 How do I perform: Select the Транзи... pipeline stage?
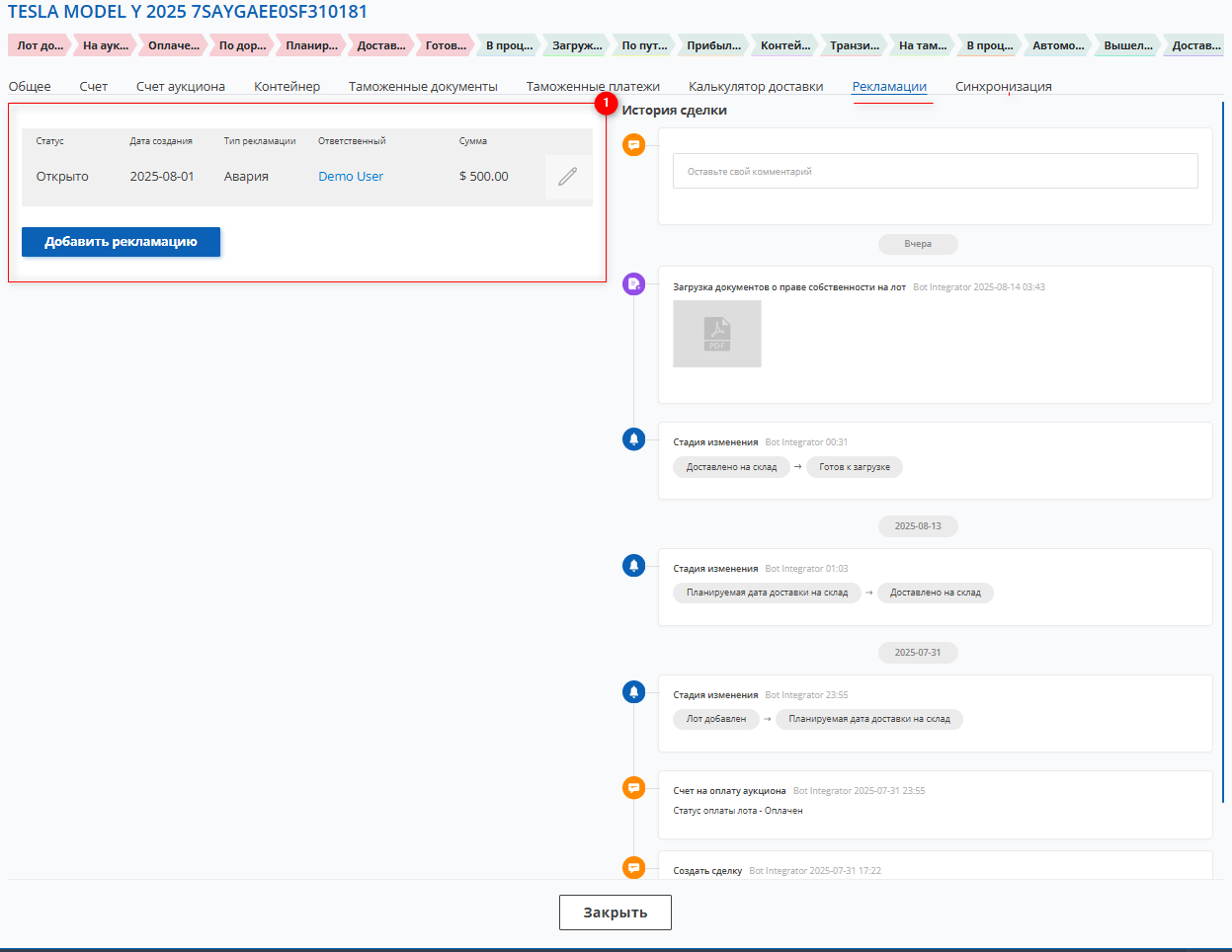coord(855,45)
